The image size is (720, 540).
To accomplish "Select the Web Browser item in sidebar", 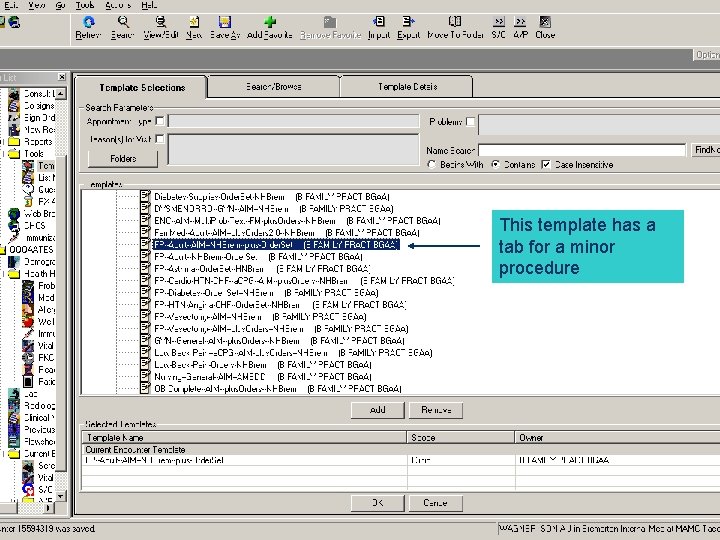I will pyautogui.click(x=32, y=214).
